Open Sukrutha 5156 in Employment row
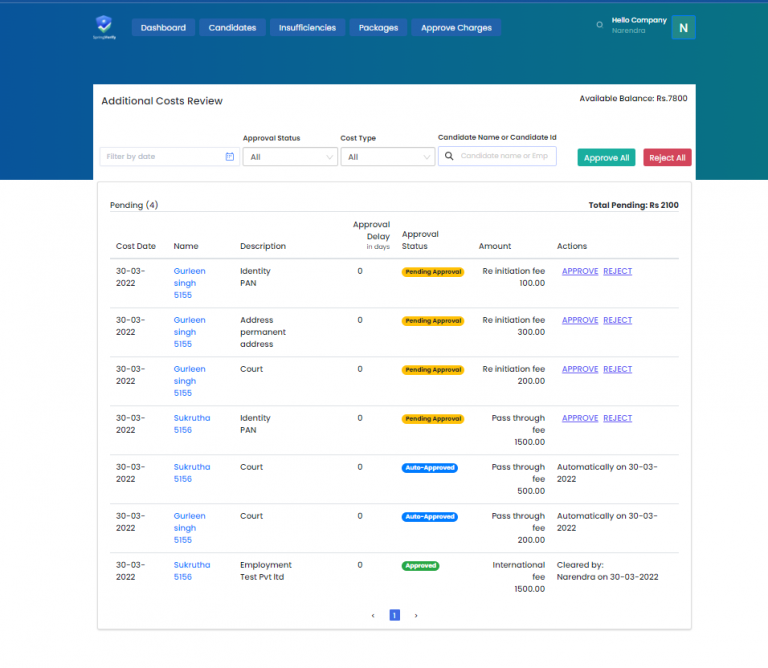768x668 pixels. pyautogui.click(x=192, y=571)
